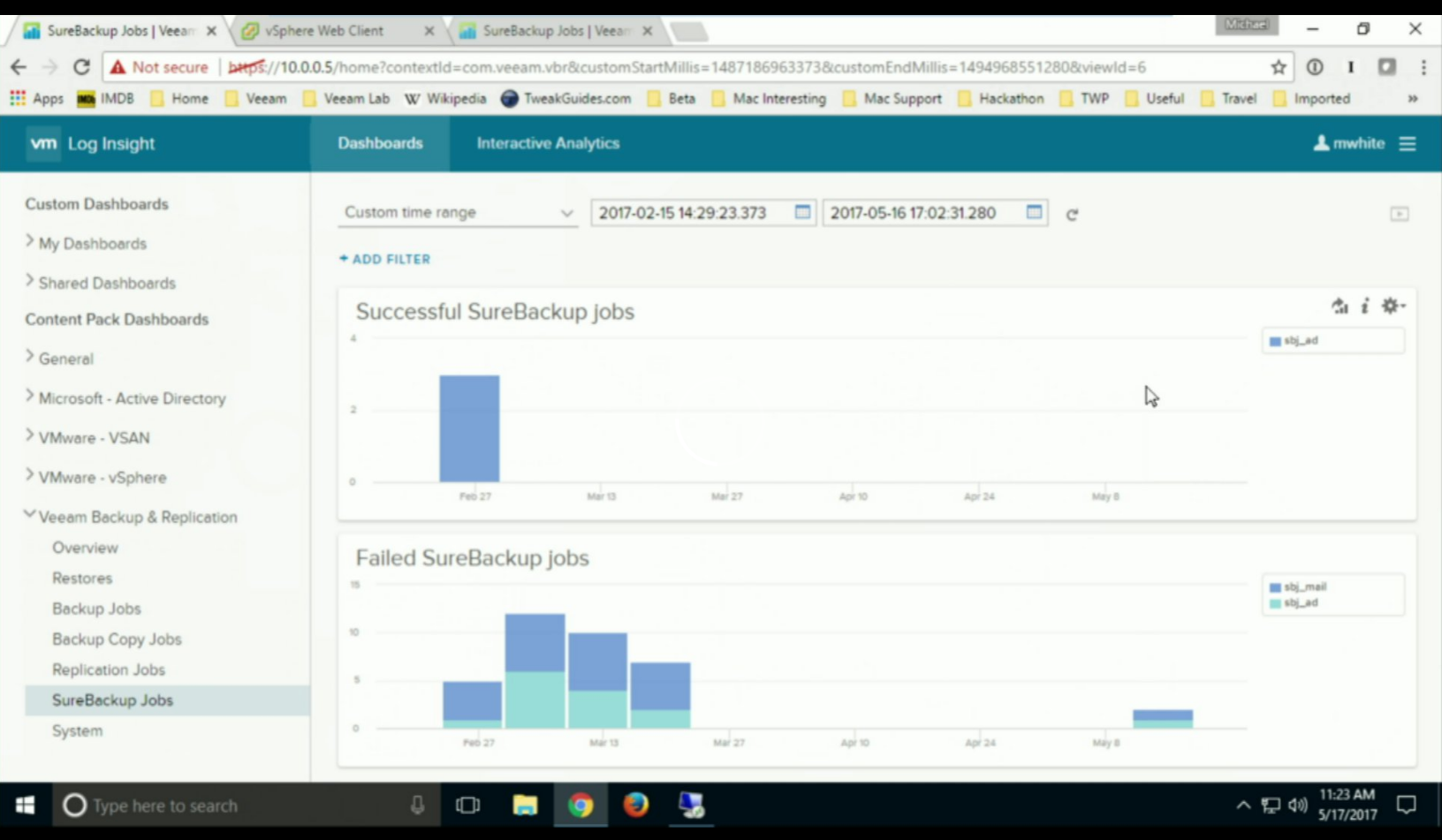Open the Action Center notification icon
1442x840 pixels.
click(1406, 805)
